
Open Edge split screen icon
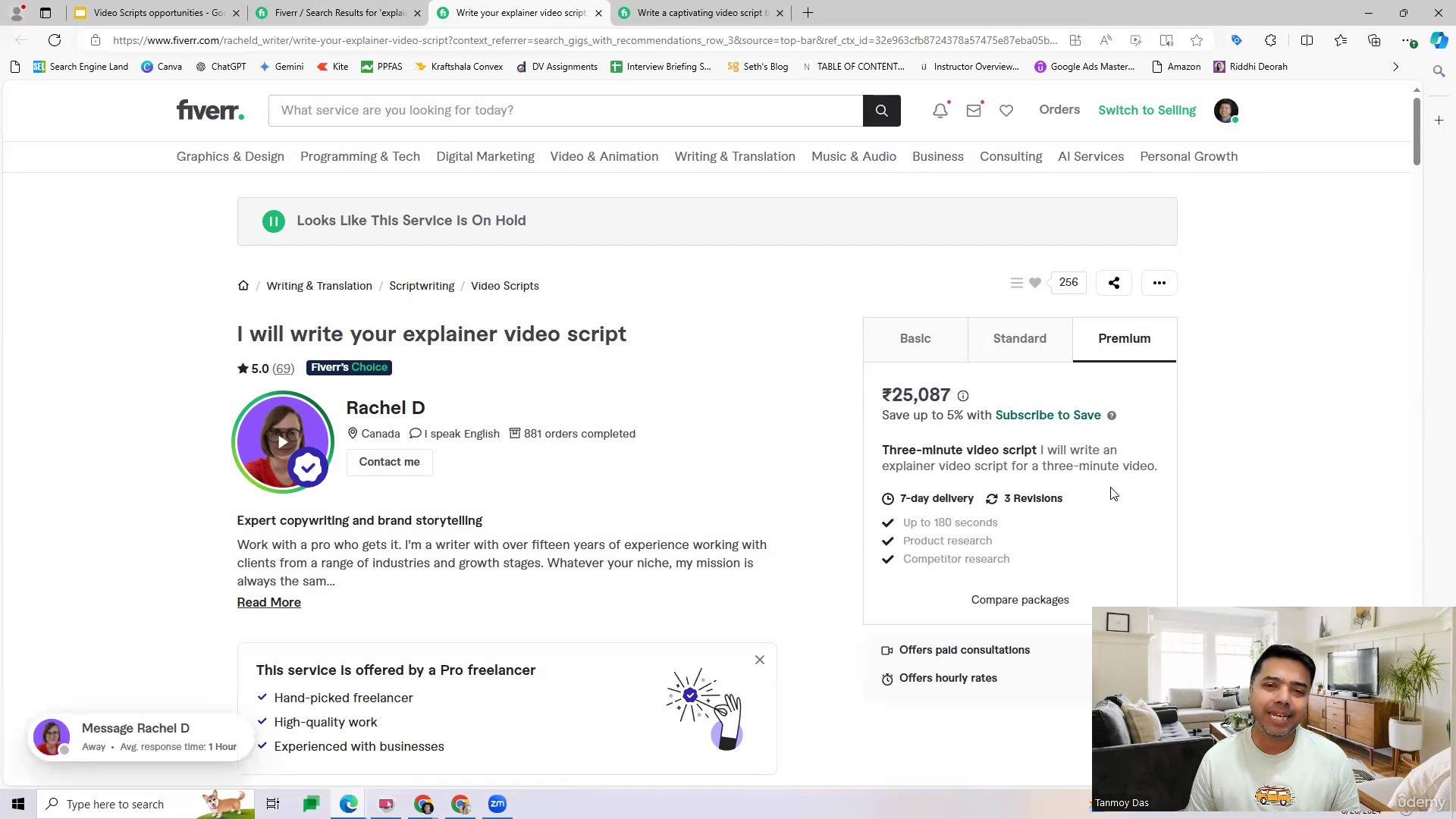pos(1307,40)
